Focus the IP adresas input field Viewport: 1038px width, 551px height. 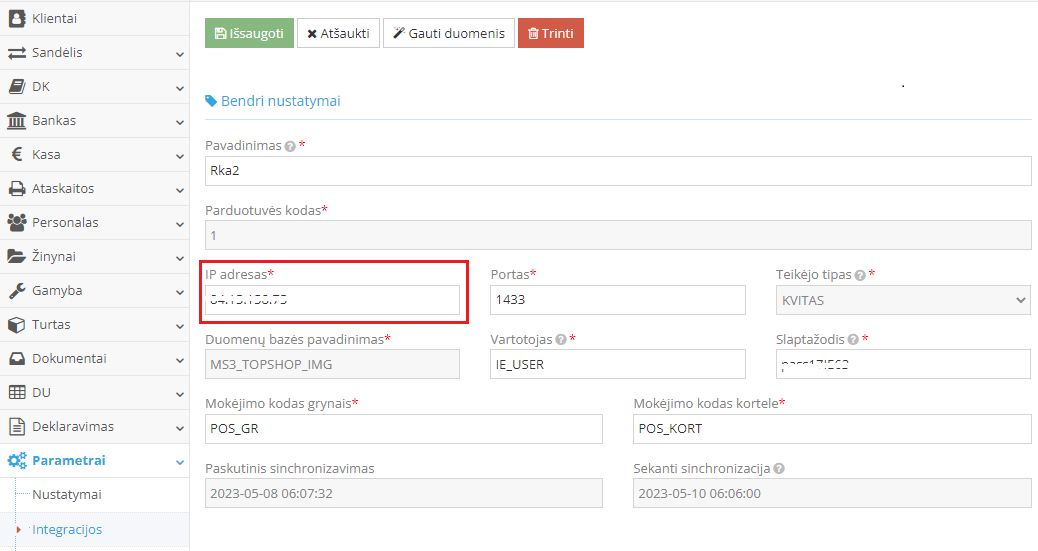(x=332, y=300)
